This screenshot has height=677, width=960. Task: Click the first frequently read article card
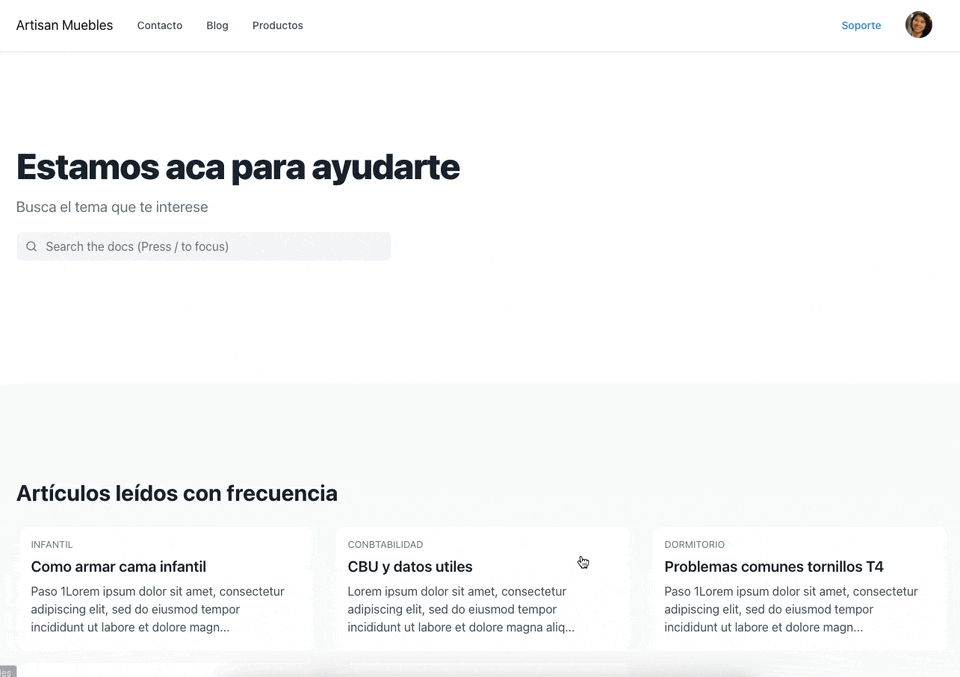[x=166, y=589]
